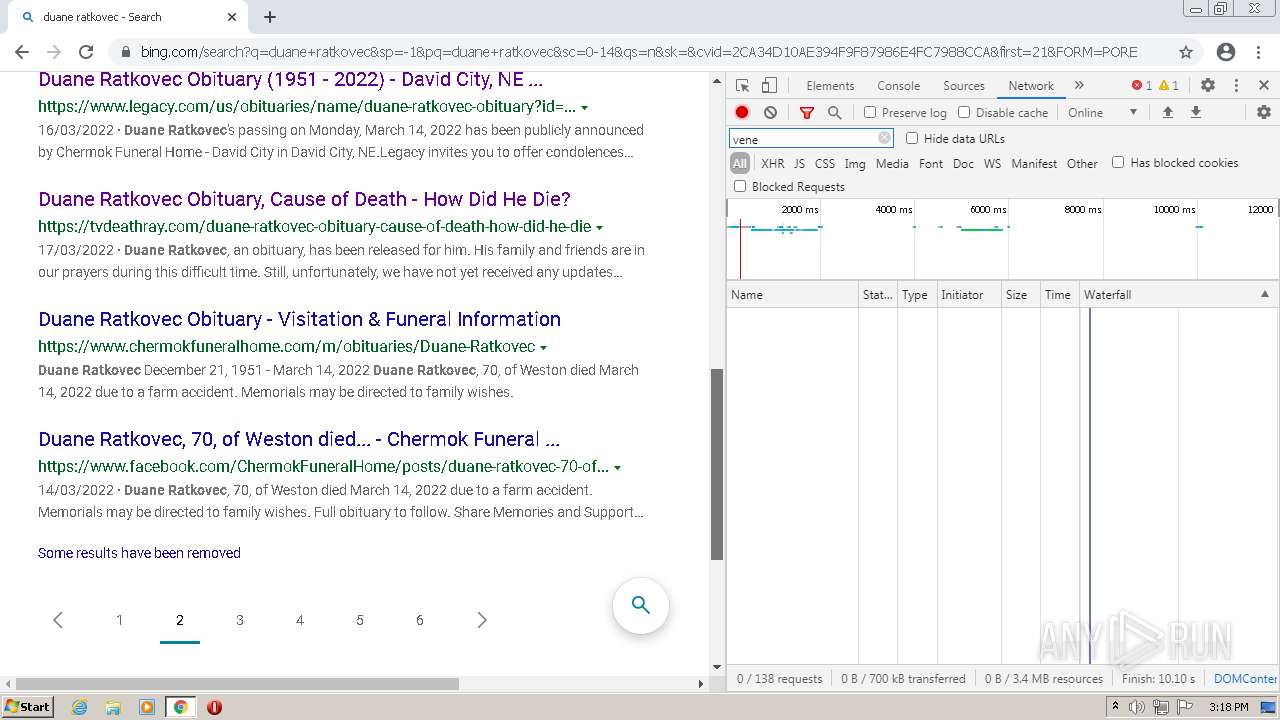
Task: Check Hide data URLs
Action: click(912, 138)
